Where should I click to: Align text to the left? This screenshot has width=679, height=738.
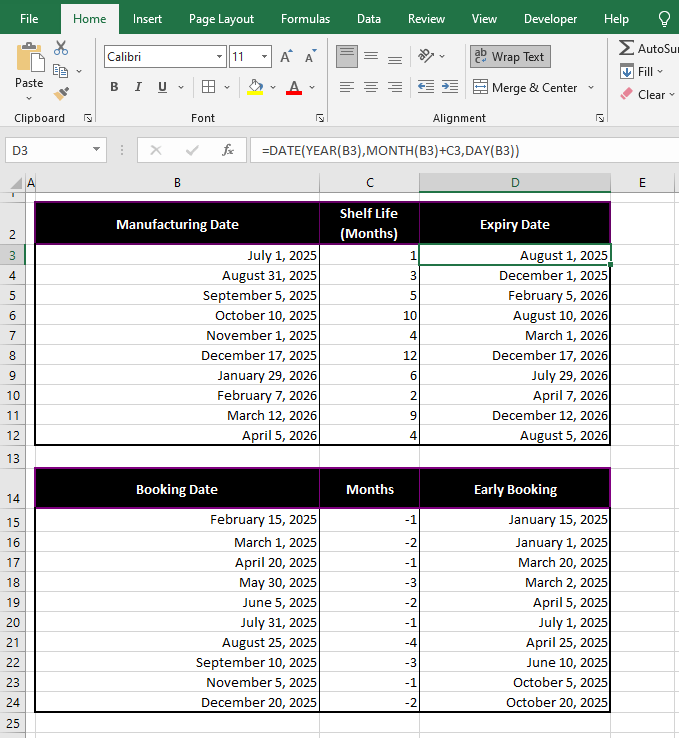[347, 87]
